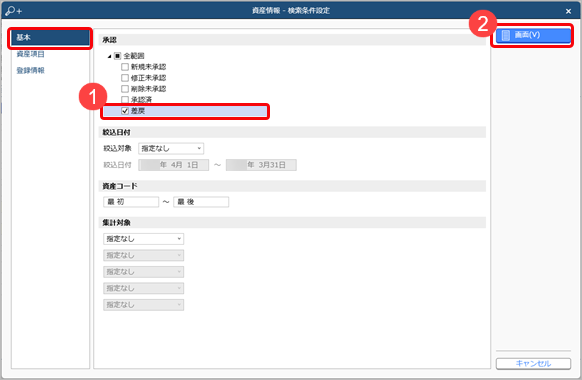Check the 修正未承認 checkbox
582x380 pixels.
(125, 78)
